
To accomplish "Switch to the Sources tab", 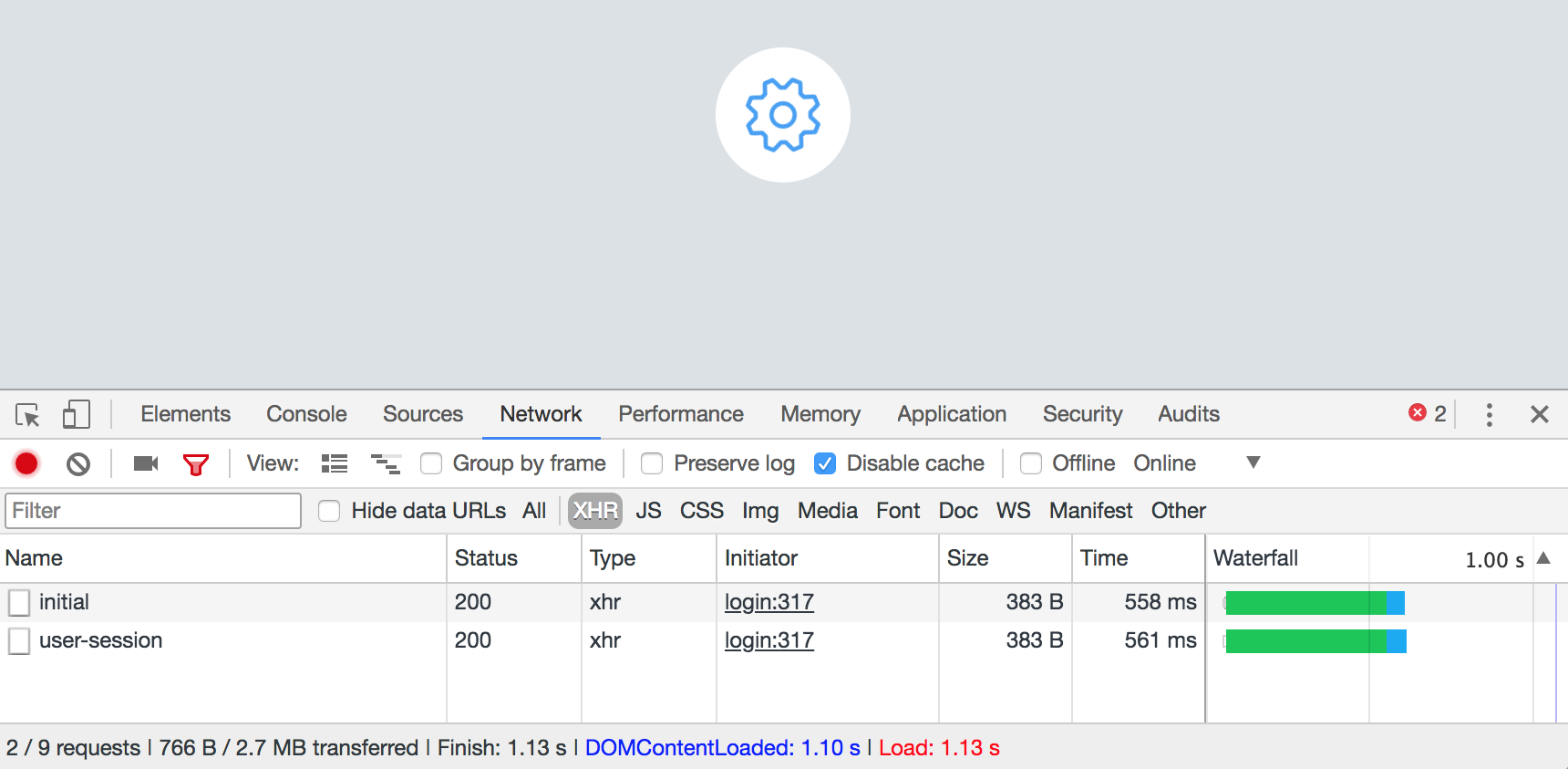I will [x=423, y=414].
